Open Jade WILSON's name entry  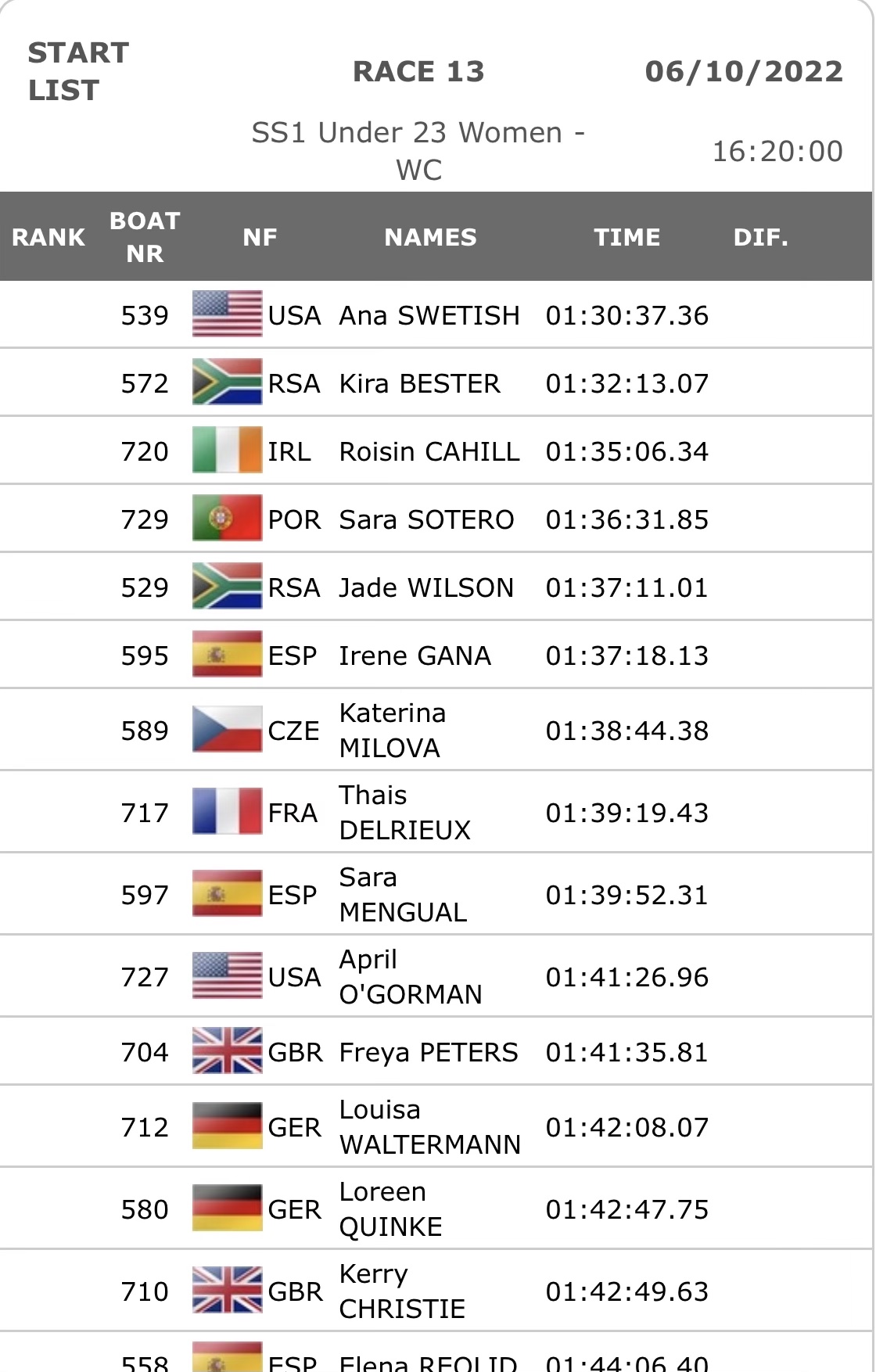426,587
